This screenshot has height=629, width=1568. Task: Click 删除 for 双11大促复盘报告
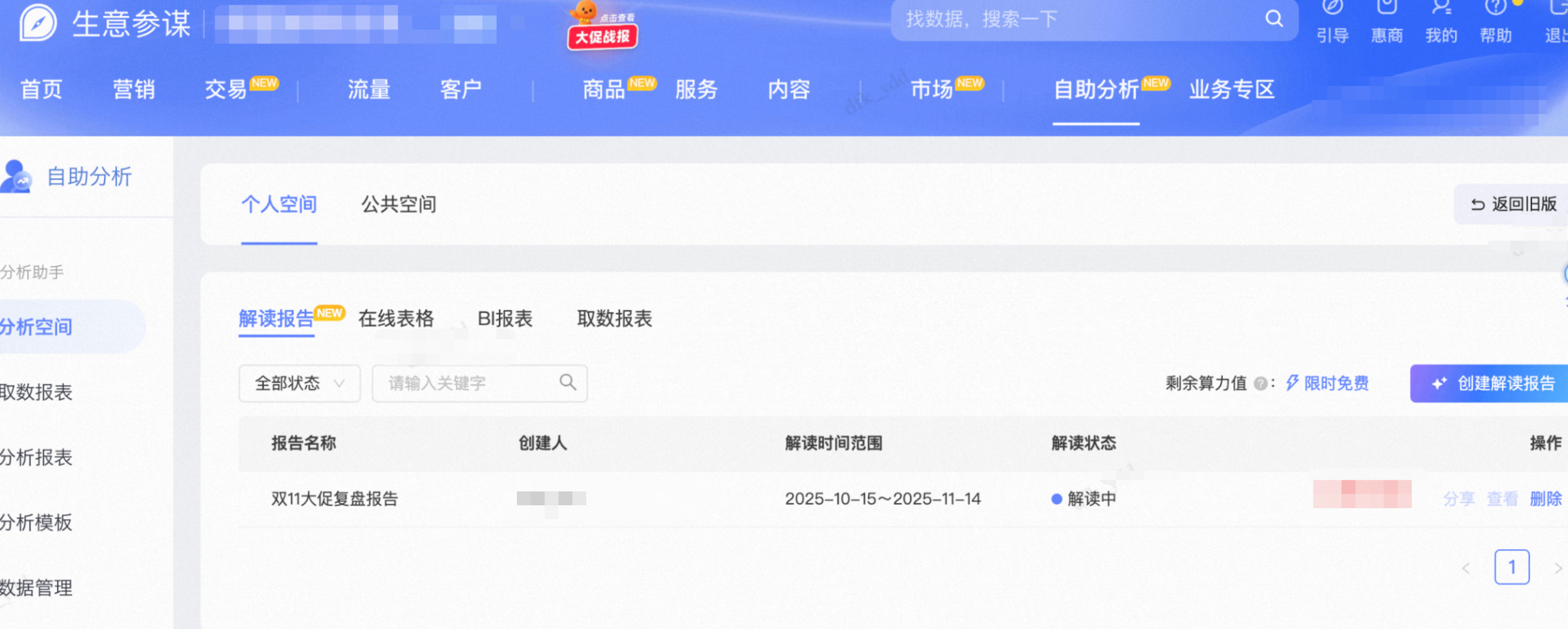[x=1546, y=499]
